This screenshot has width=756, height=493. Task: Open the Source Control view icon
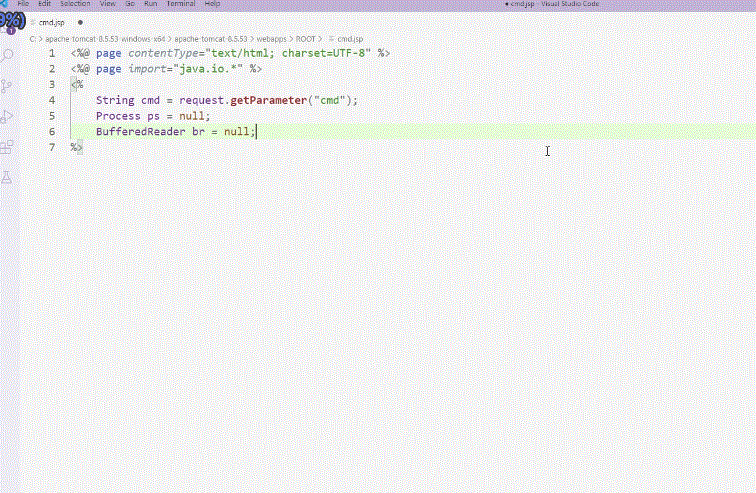click(7, 86)
